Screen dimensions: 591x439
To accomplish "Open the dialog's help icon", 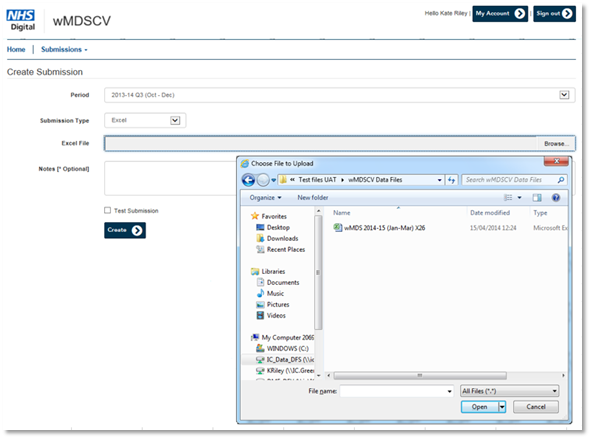I will point(556,197).
